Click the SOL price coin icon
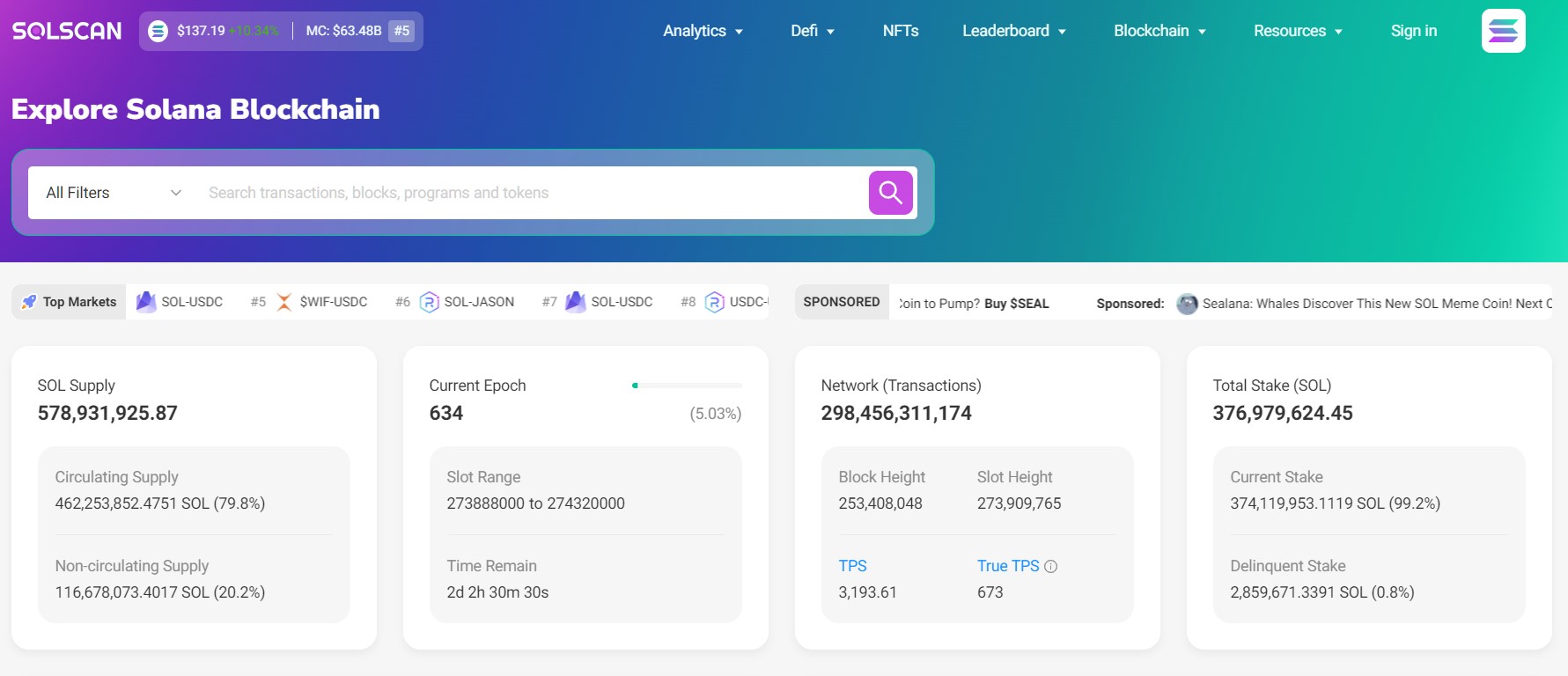Viewport: 1568px width, 676px height. (x=158, y=31)
